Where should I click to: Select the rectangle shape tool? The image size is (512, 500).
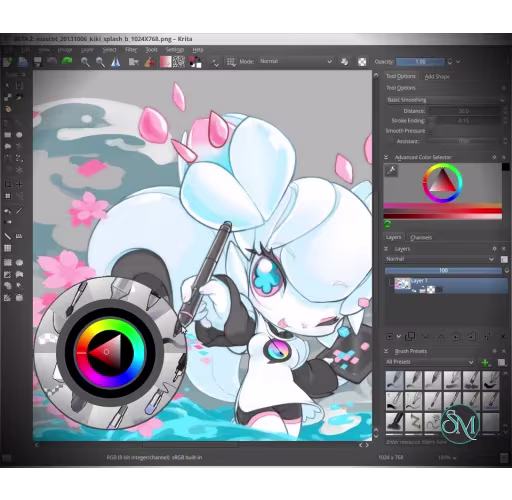tap(7, 135)
